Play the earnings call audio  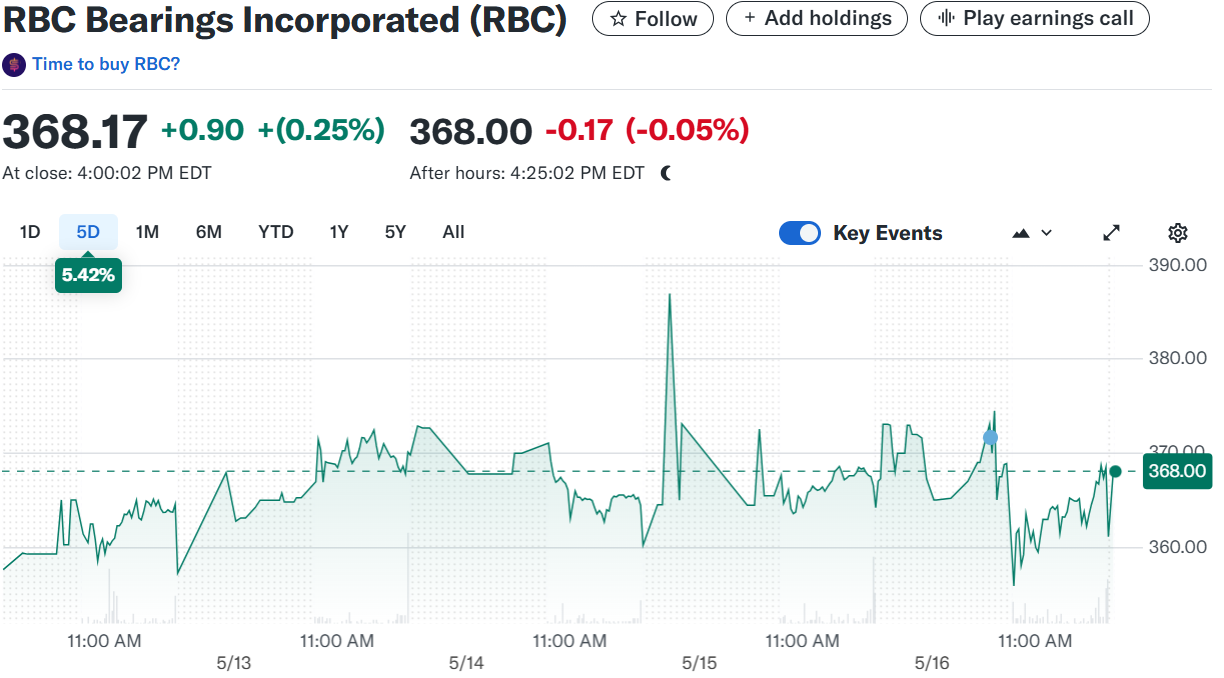pyautogui.click(x=1034, y=19)
